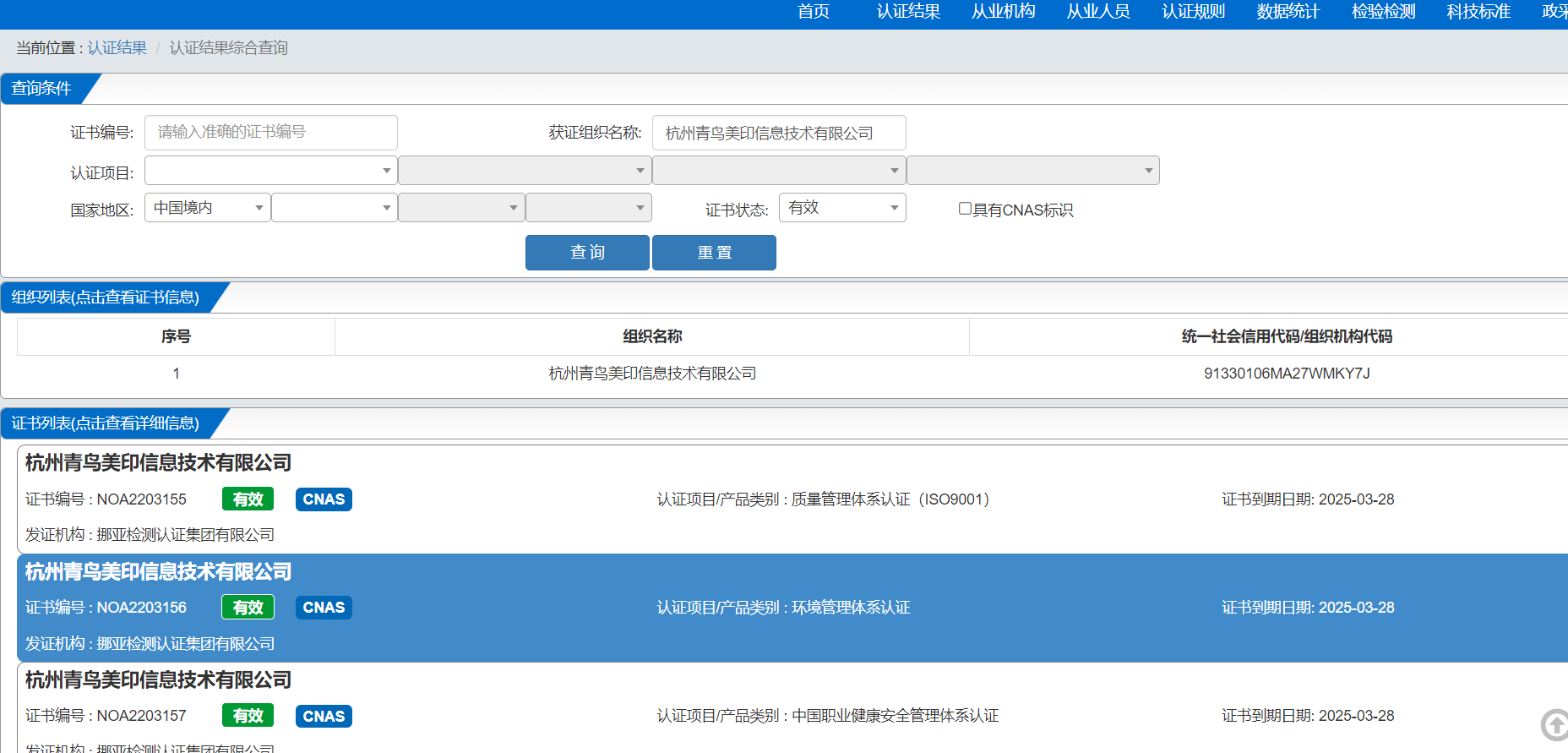Click the 获证组织名称 input field
Viewport: 1568px width, 753px height.
[779, 133]
